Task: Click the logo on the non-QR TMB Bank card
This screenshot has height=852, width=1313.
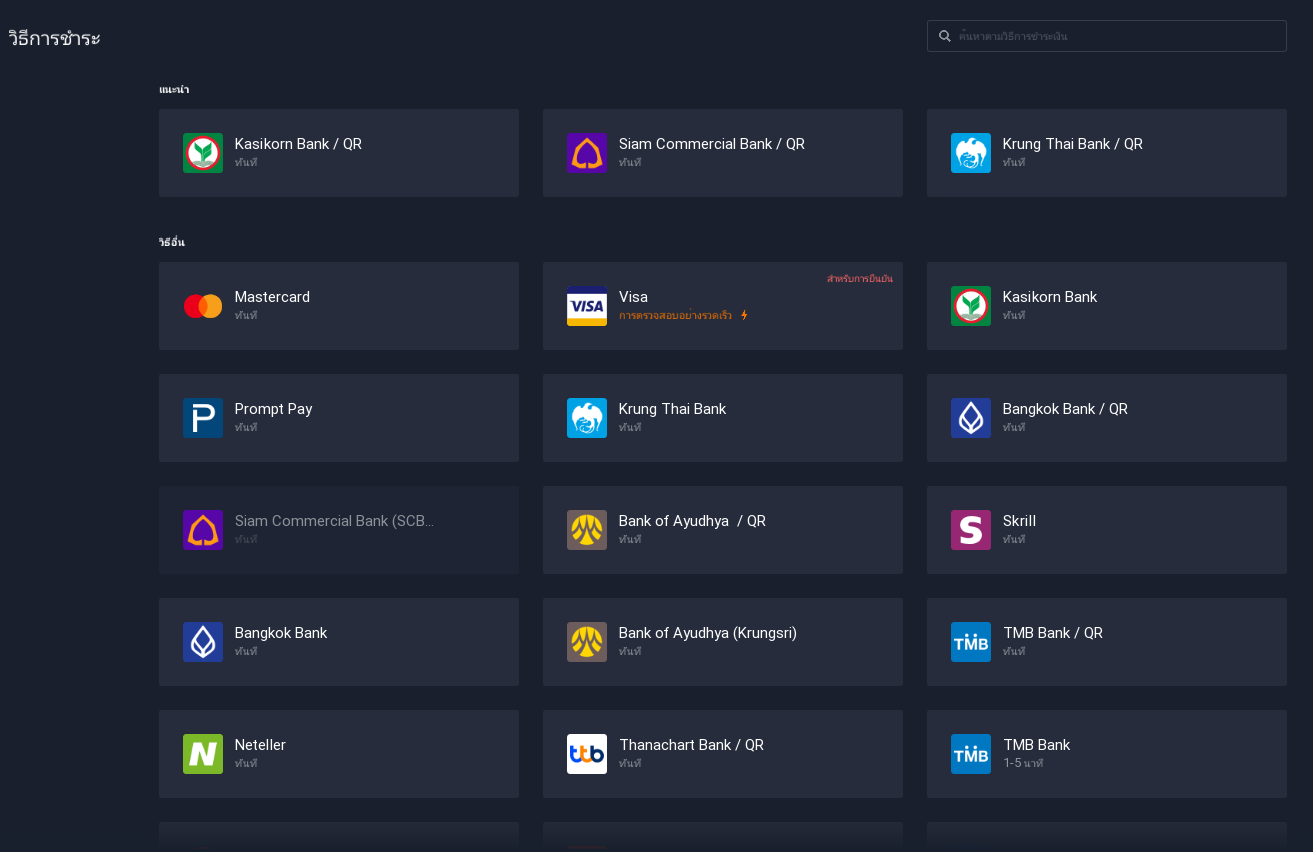Action: pyautogui.click(x=971, y=754)
